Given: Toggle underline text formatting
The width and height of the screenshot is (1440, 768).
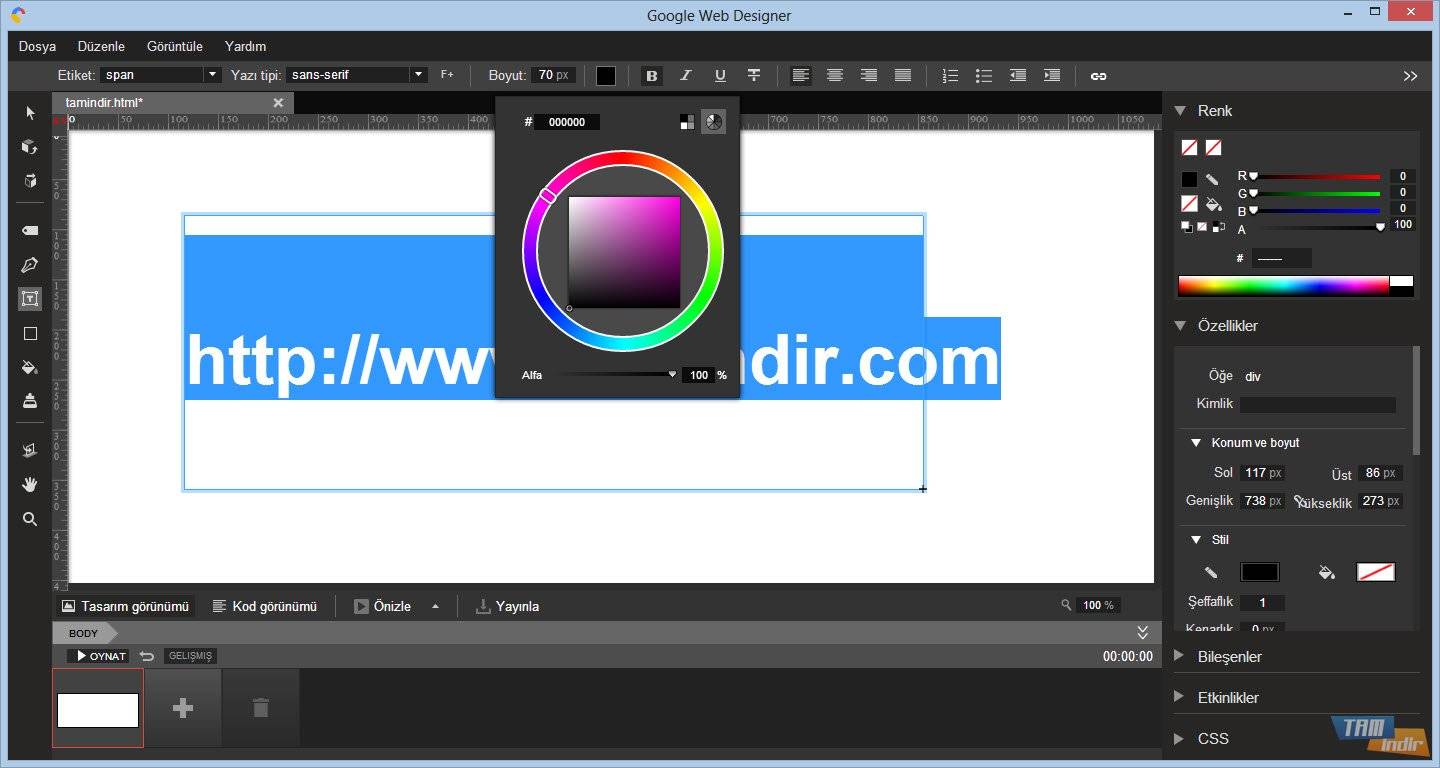Looking at the screenshot, I should tap(720, 76).
